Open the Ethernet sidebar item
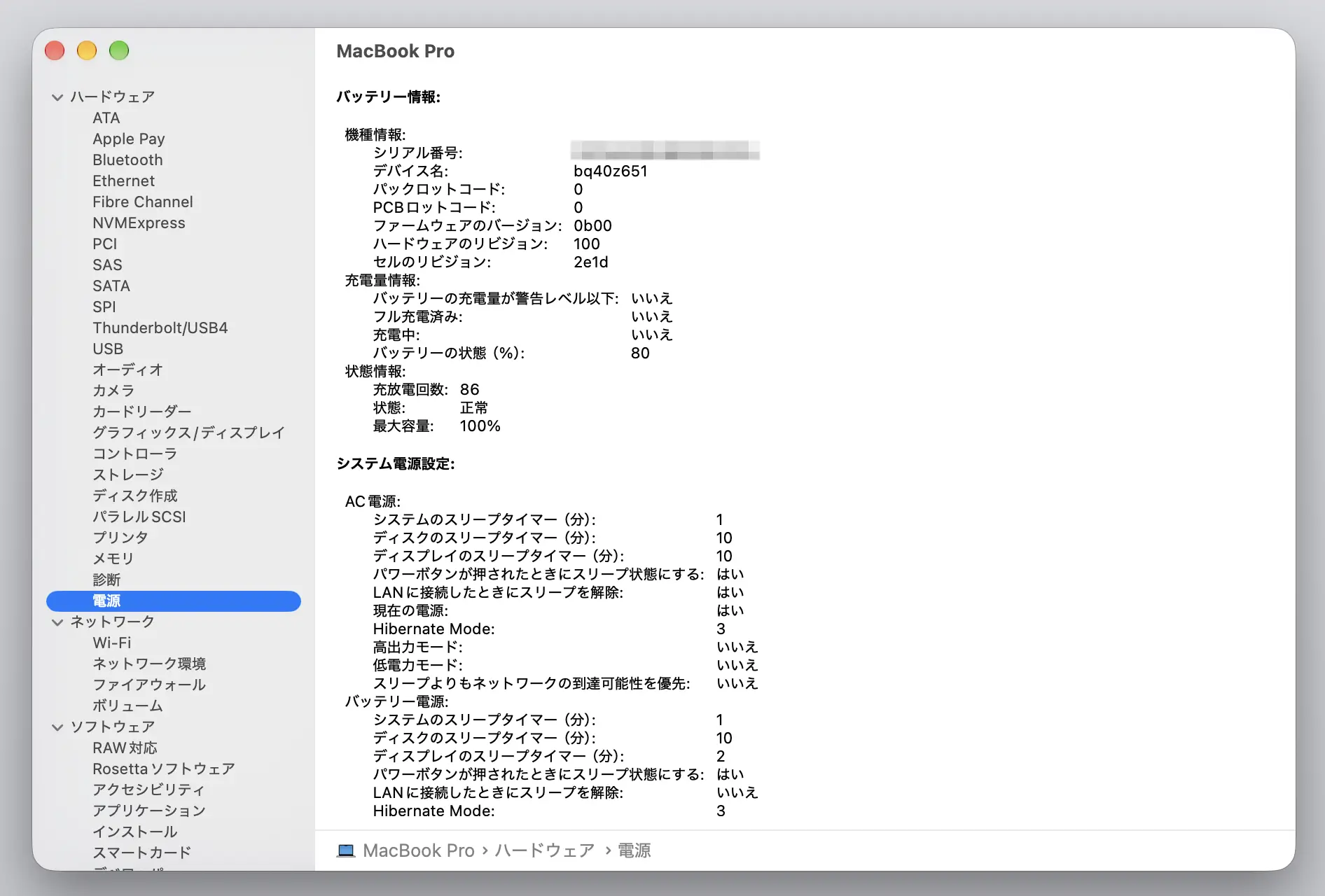 (124, 181)
